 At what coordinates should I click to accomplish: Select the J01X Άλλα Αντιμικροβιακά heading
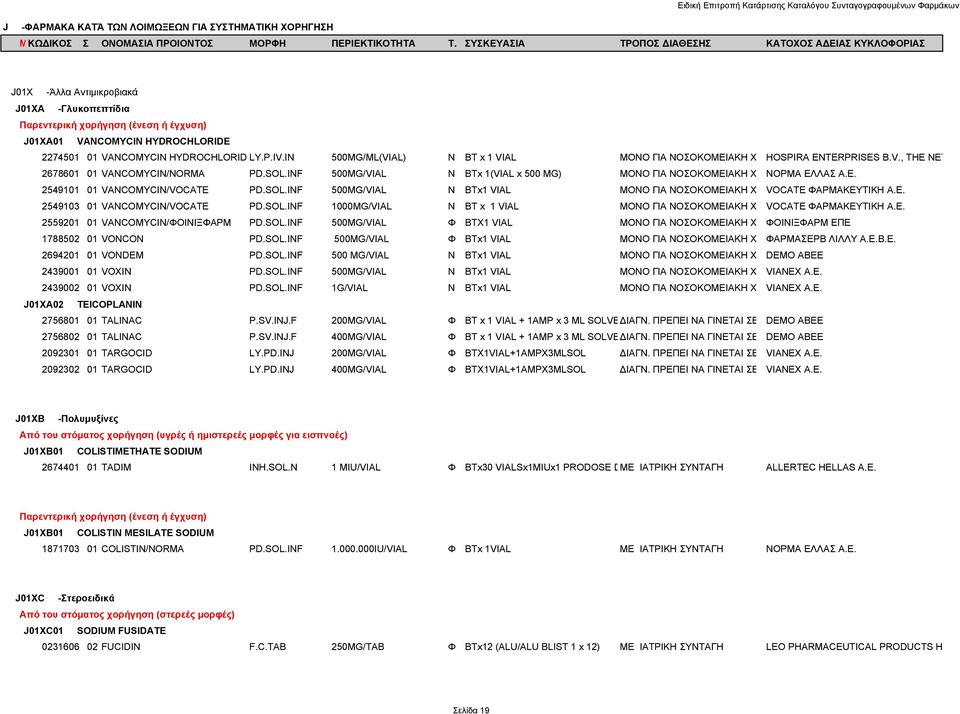coord(74,92)
